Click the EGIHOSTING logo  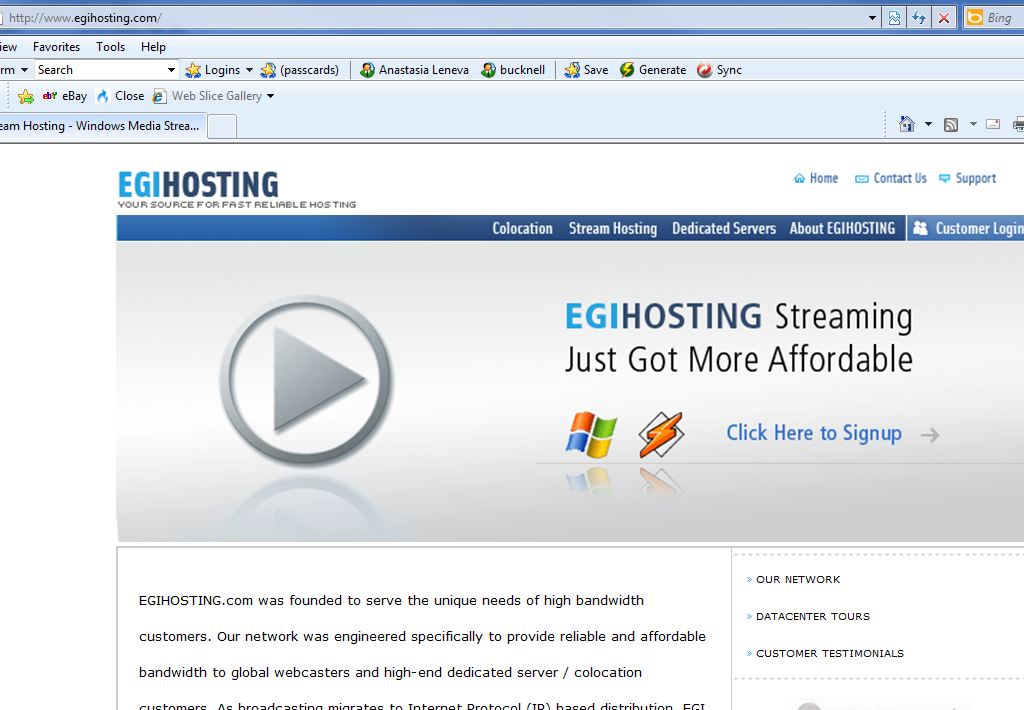(x=236, y=189)
